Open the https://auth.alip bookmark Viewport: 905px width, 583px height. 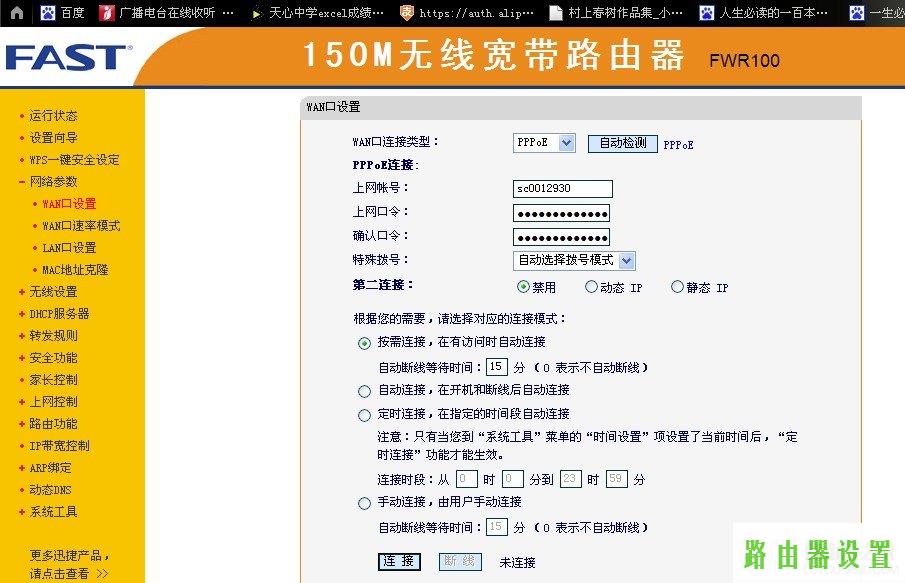tap(467, 13)
